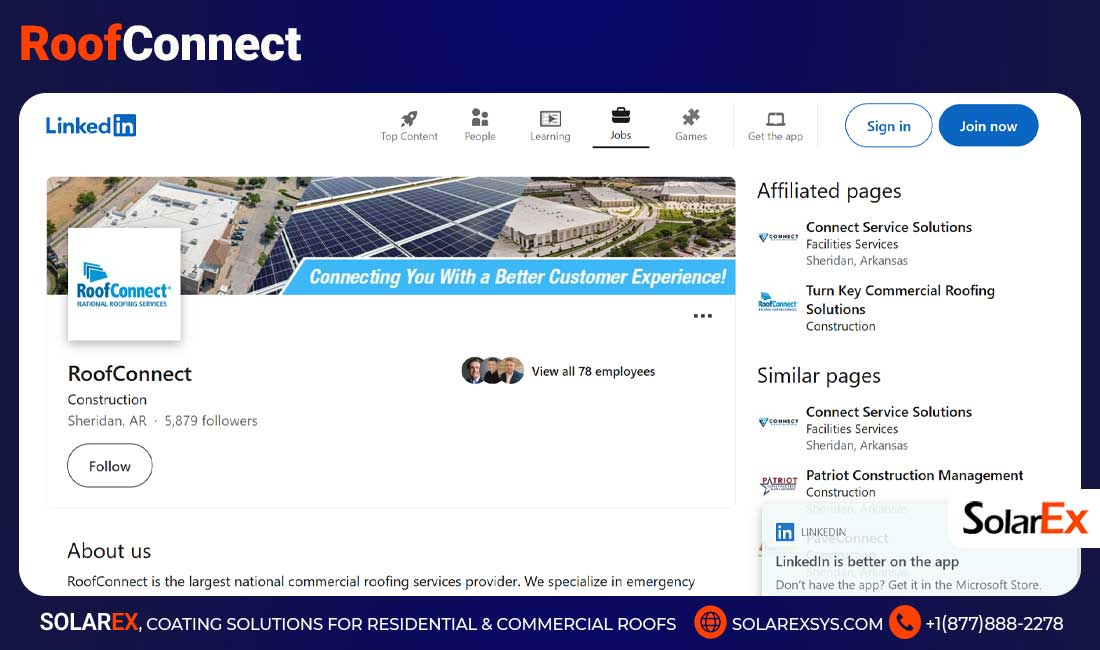This screenshot has width=1100, height=650.
Task: Click the employee avatars cluster
Action: pos(492,370)
